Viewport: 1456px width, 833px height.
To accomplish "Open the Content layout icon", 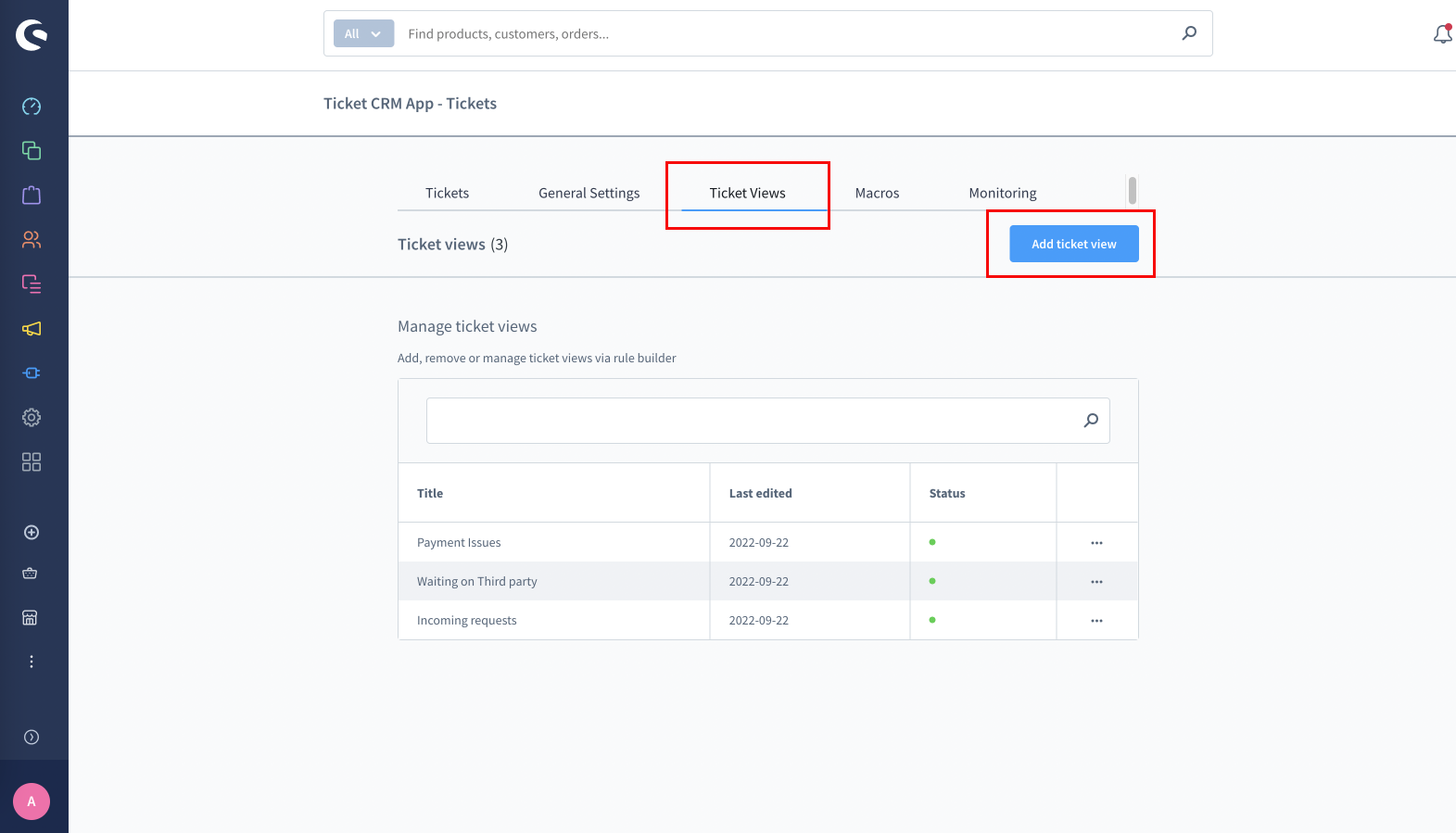I will [x=32, y=284].
